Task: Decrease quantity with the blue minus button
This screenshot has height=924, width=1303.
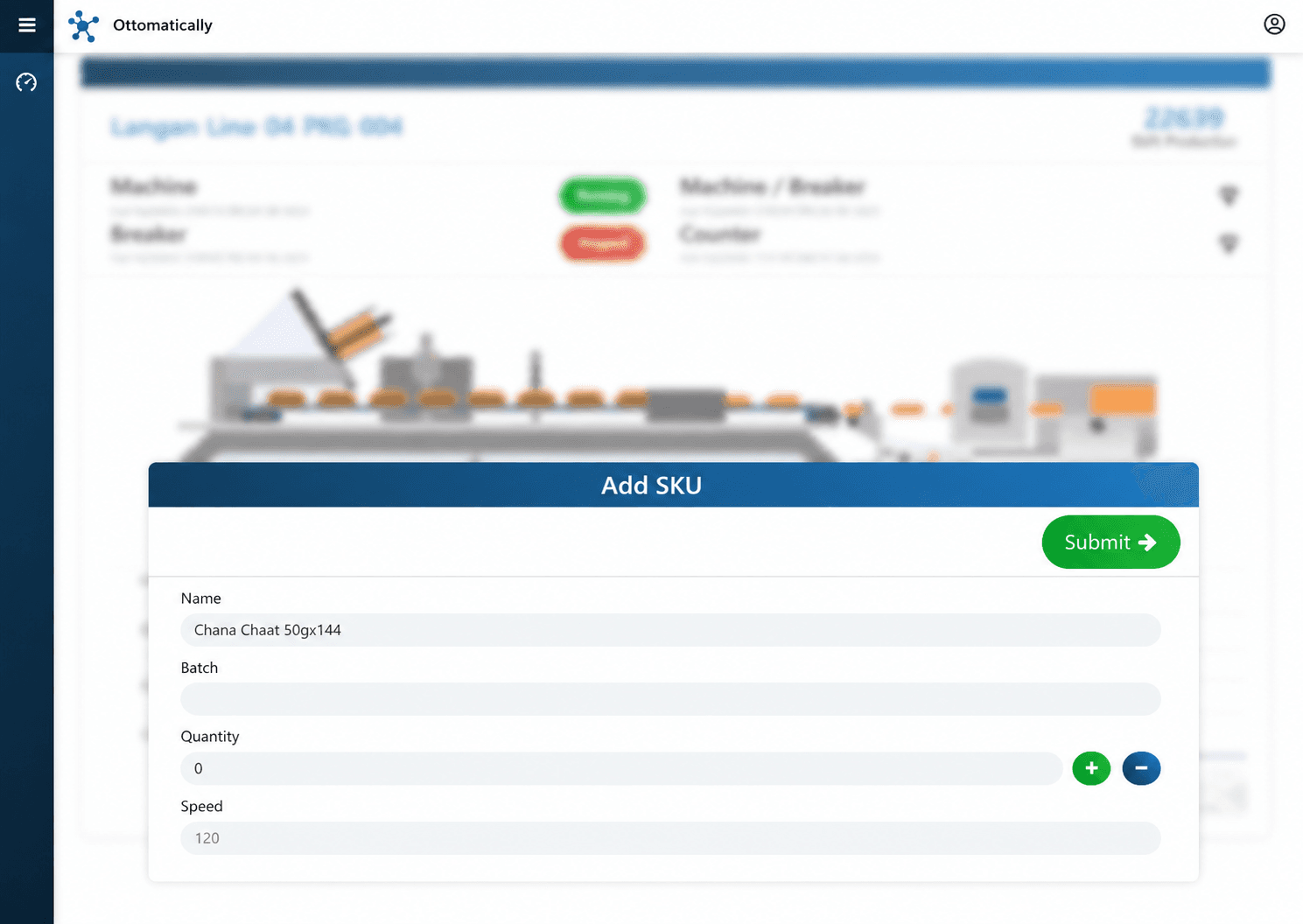Action: pos(1141,768)
